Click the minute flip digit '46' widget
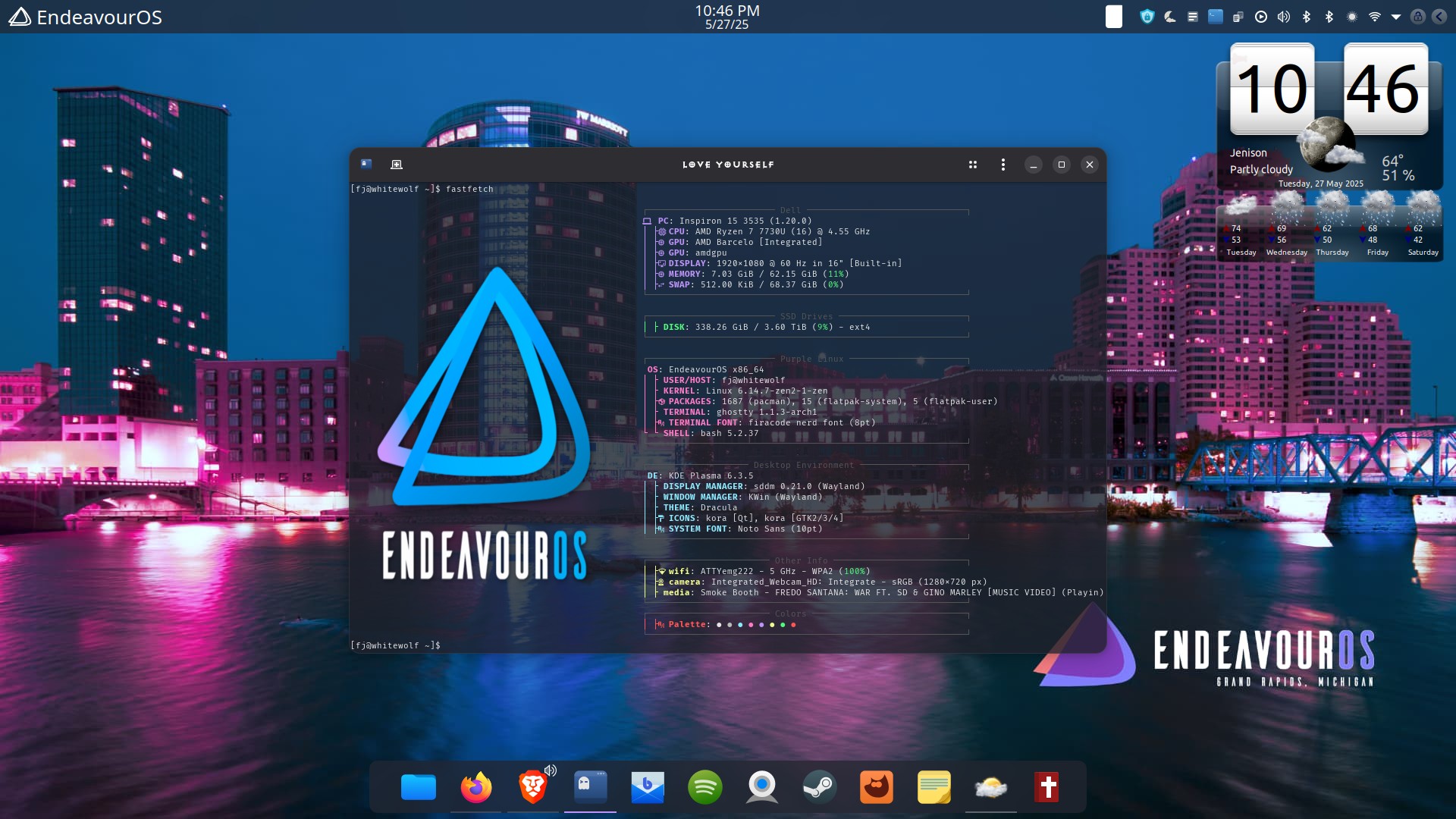 tap(1385, 89)
